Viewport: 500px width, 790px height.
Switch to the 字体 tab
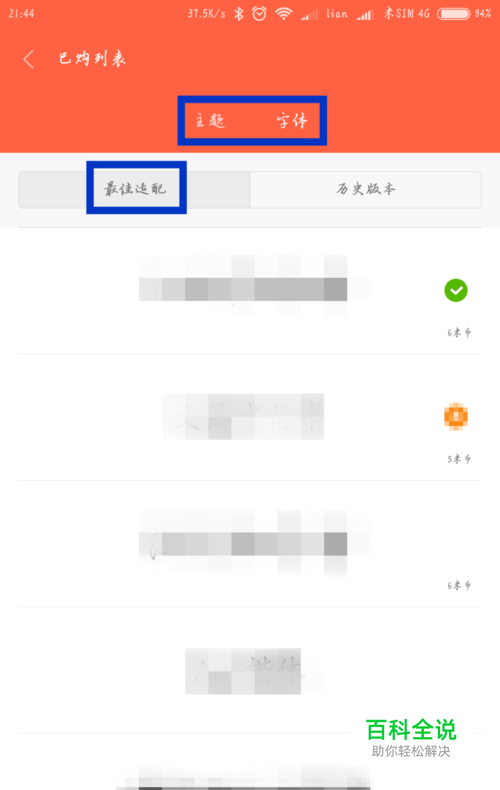pos(291,120)
